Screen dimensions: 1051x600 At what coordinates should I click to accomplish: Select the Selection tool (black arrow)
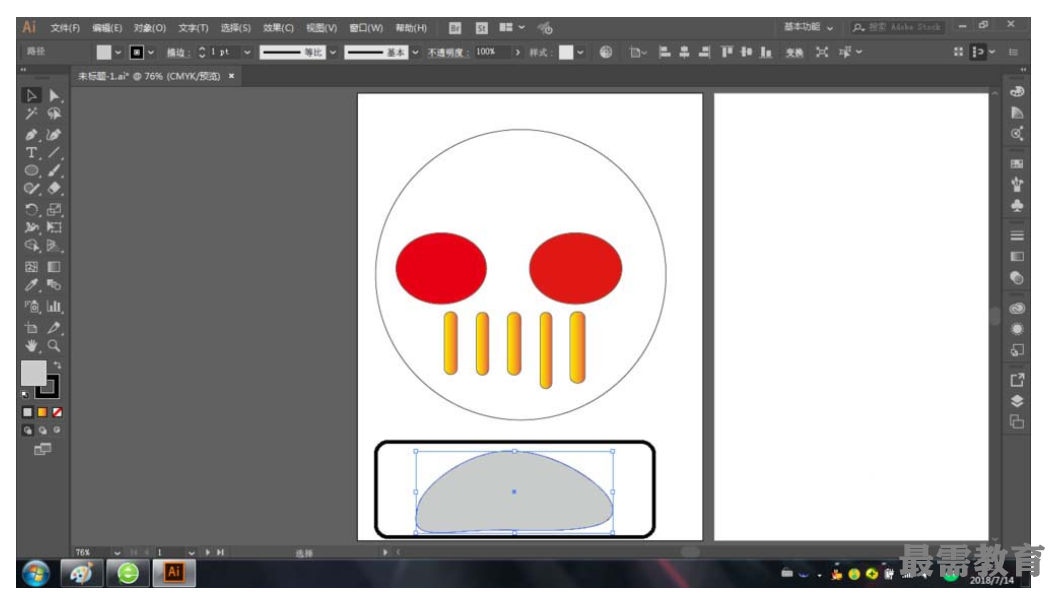click(x=31, y=96)
